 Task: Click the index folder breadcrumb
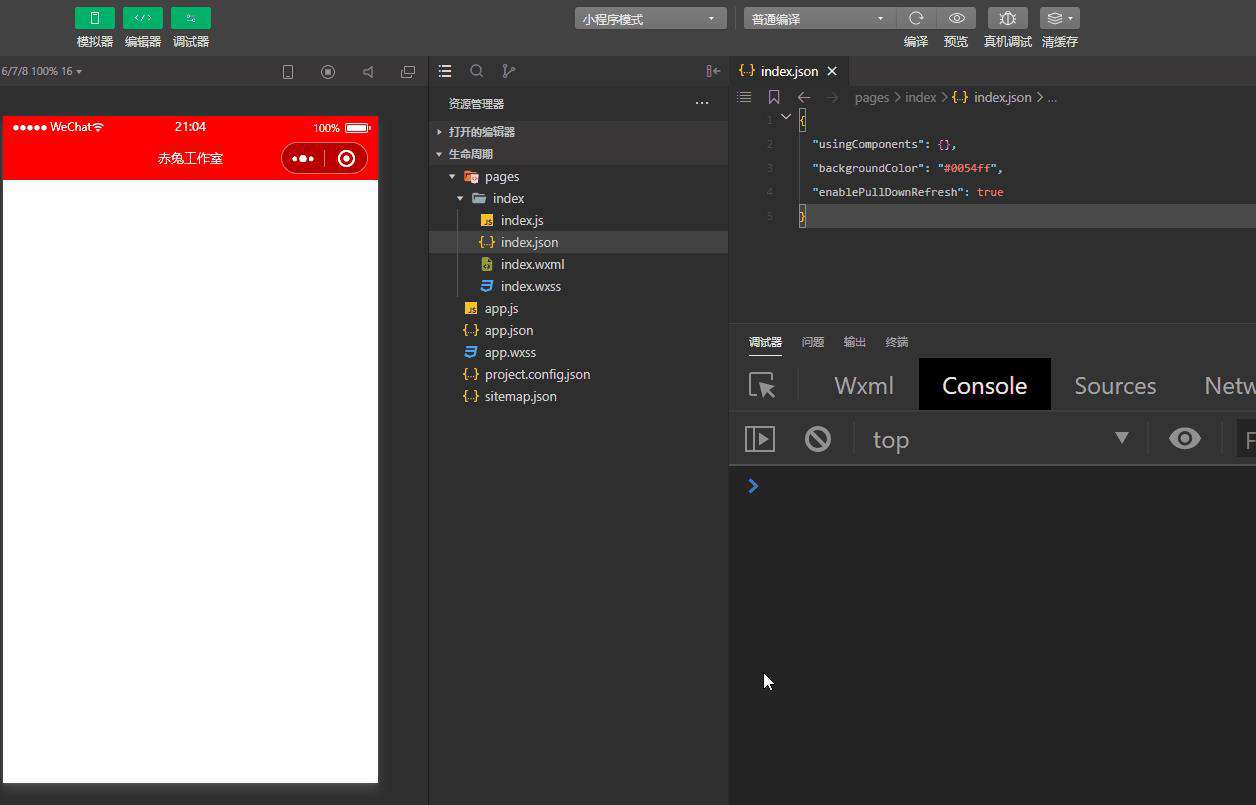[x=920, y=97]
